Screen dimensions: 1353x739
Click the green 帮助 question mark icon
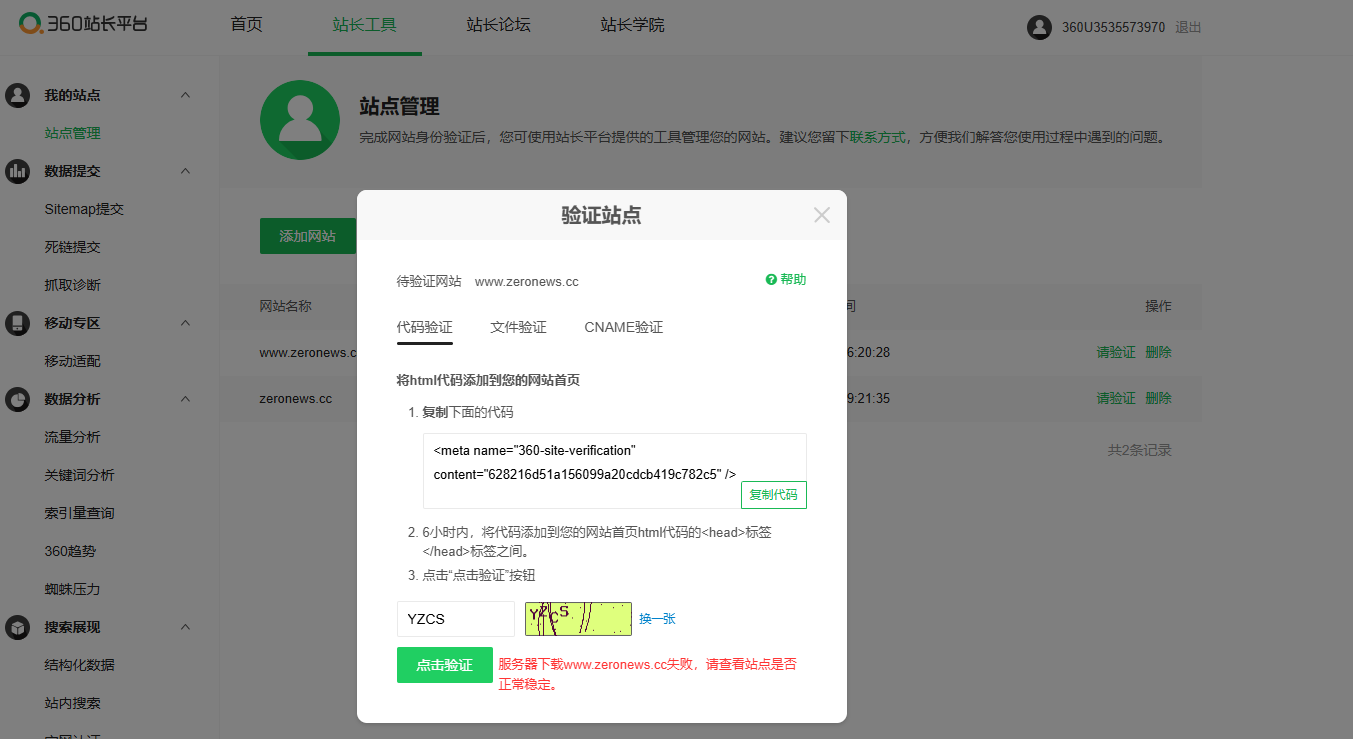[x=771, y=280]
